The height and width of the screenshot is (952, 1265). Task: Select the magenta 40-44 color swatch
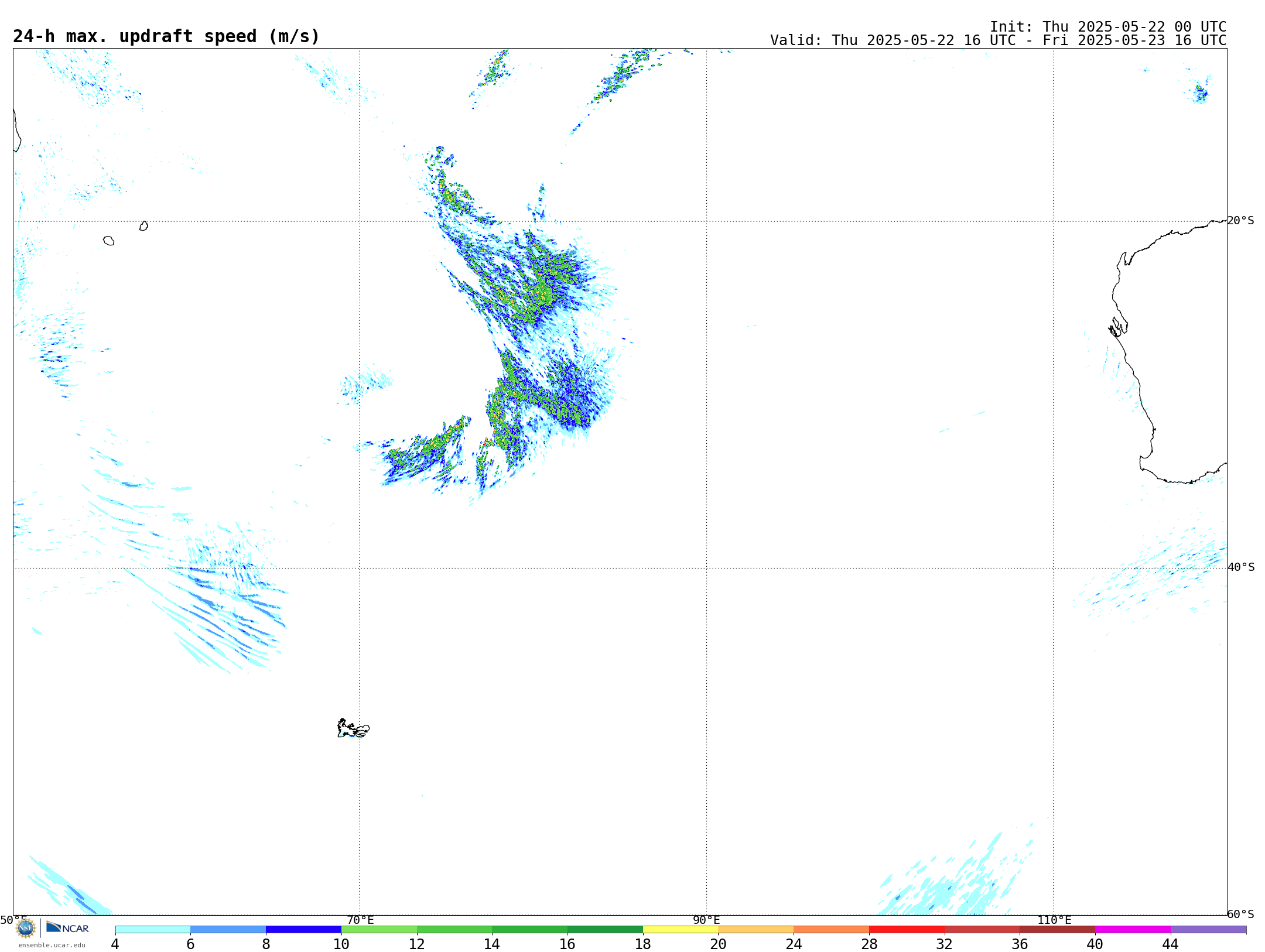[x=1133, y=930]
